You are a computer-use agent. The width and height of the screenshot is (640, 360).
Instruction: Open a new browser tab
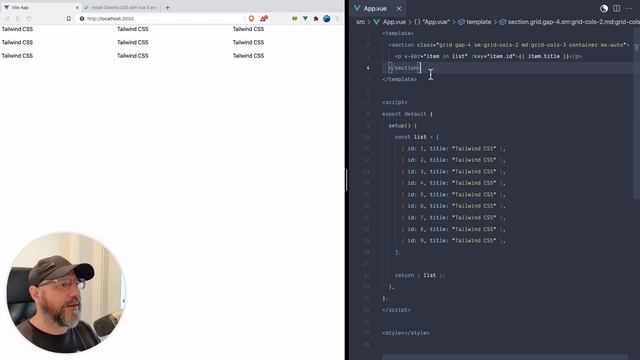click(x=167, y=7)
